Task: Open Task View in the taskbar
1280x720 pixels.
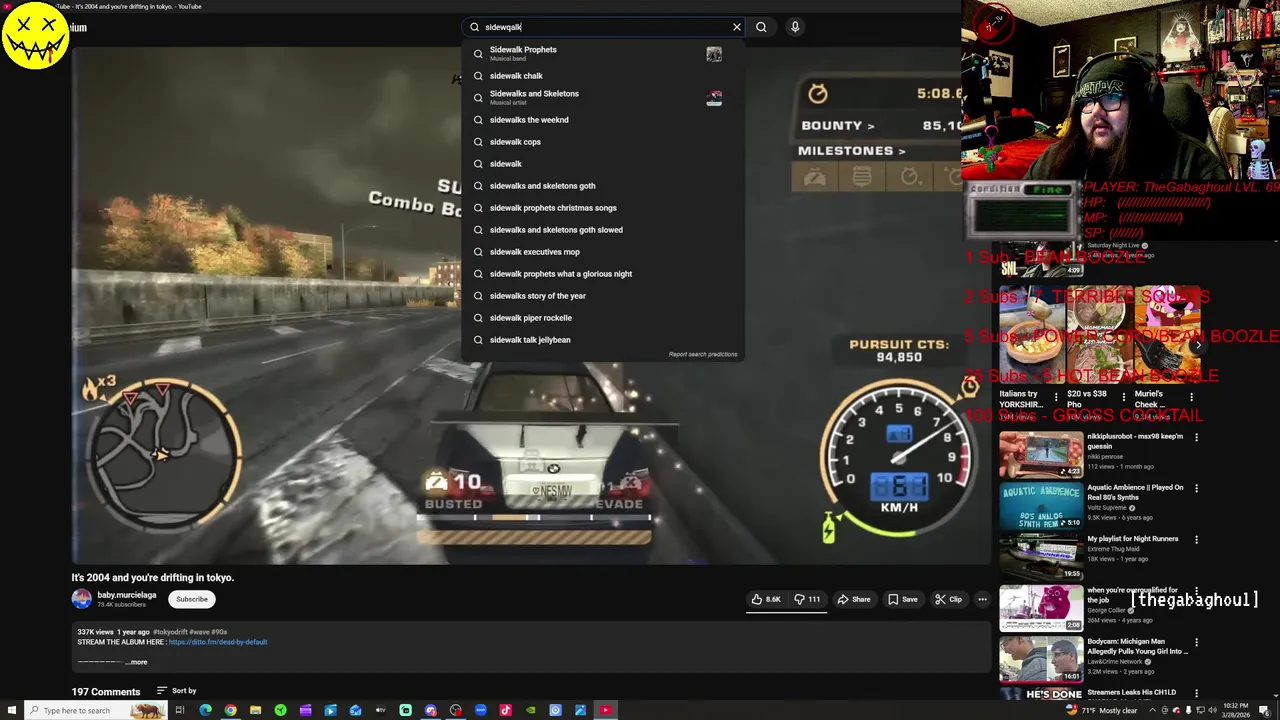Action: 180,710
